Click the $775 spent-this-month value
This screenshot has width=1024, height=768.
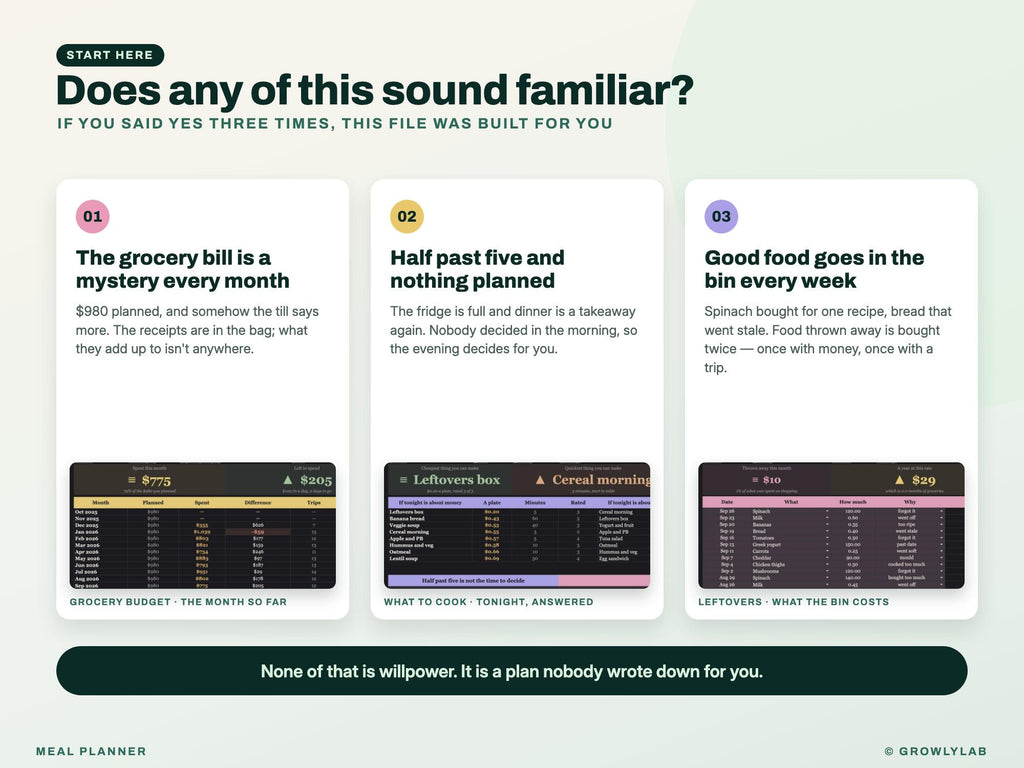[156, 481]
